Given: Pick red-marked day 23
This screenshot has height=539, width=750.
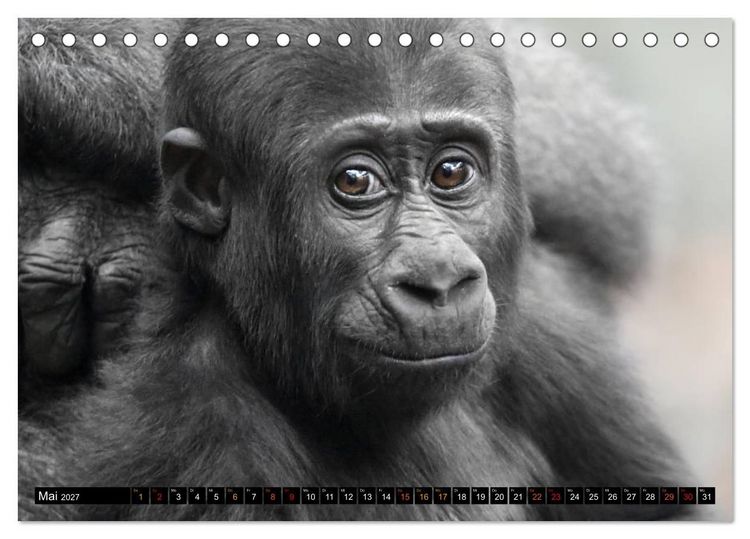Looking at the screenshot, I should click(555, 496).
